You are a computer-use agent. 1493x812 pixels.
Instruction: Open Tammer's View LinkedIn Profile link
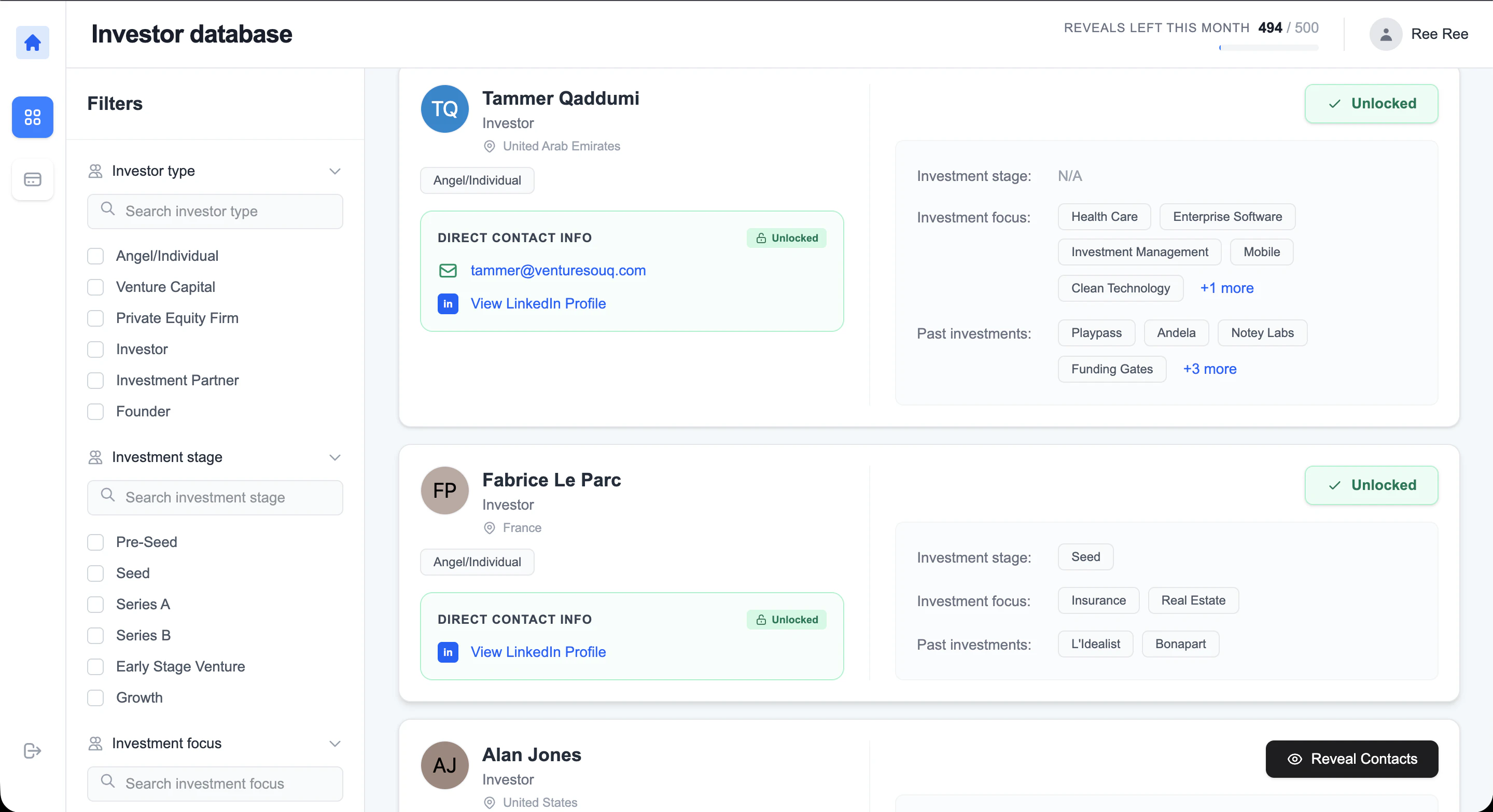[538, 304]
